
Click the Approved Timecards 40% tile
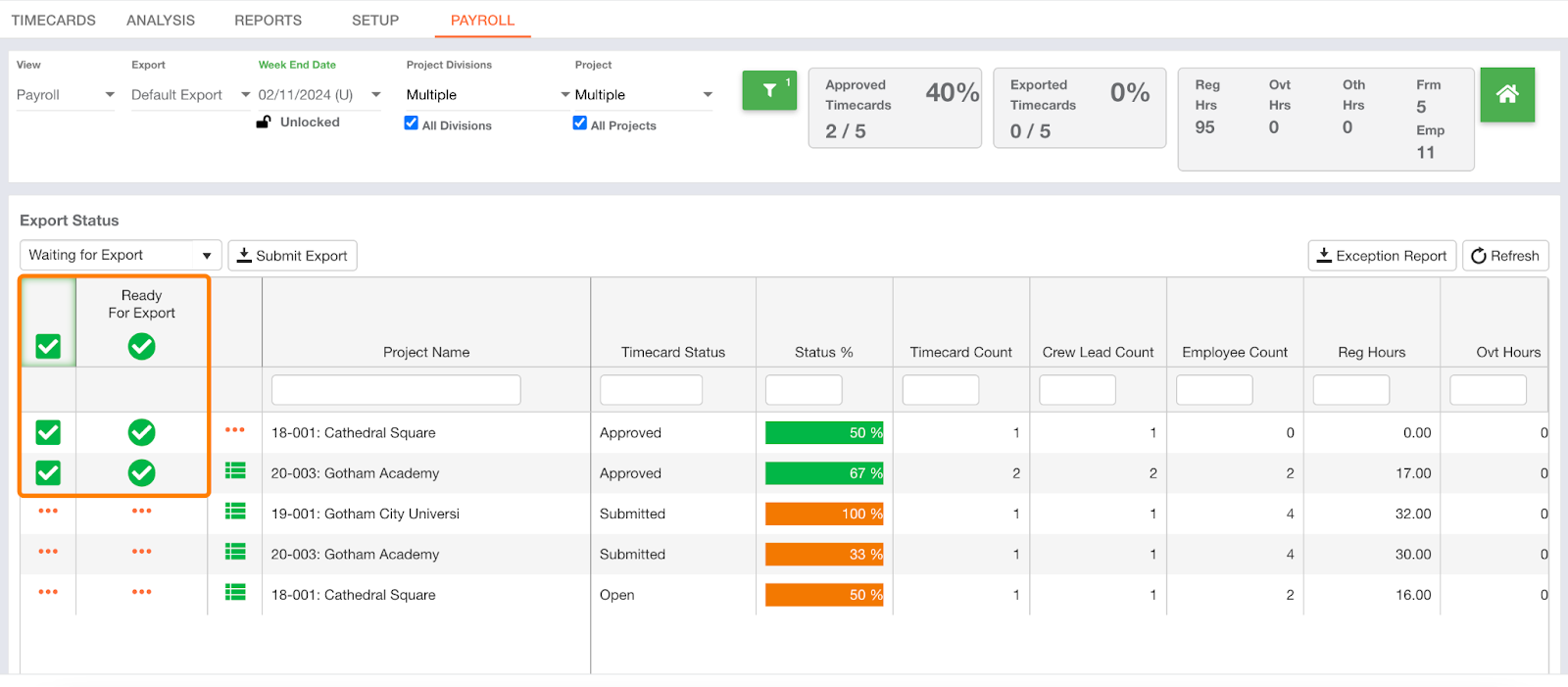895,108
